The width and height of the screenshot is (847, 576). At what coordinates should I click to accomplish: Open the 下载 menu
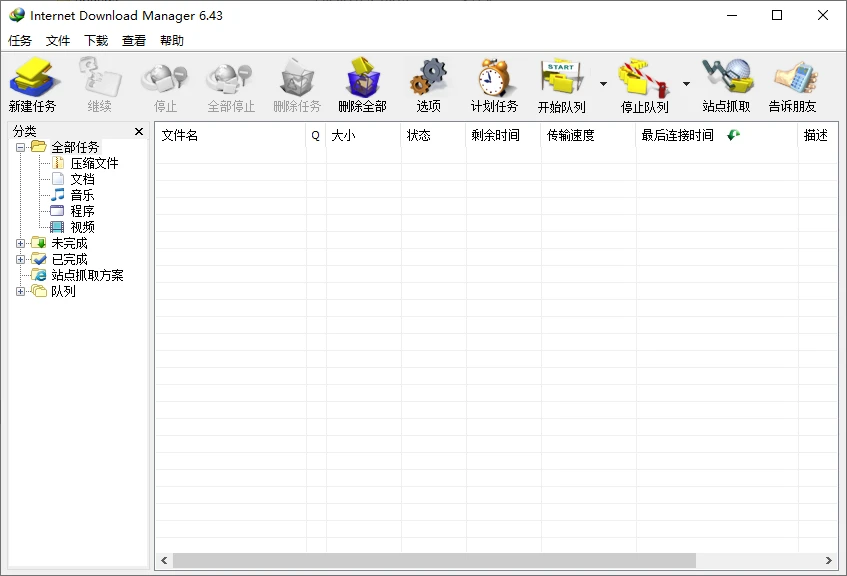coord(96,41)
